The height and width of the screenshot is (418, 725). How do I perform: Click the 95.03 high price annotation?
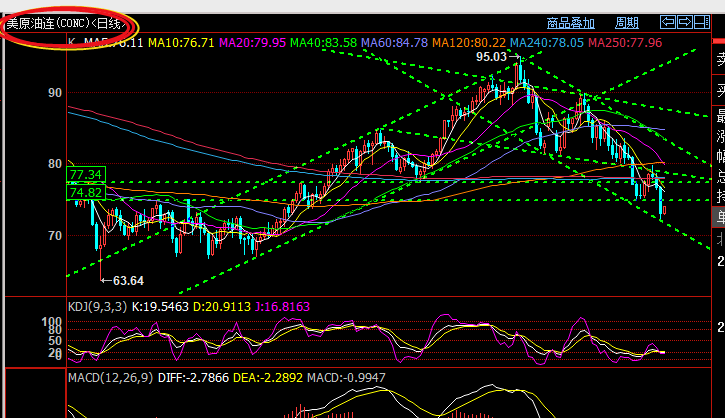[x=492, y=57]
